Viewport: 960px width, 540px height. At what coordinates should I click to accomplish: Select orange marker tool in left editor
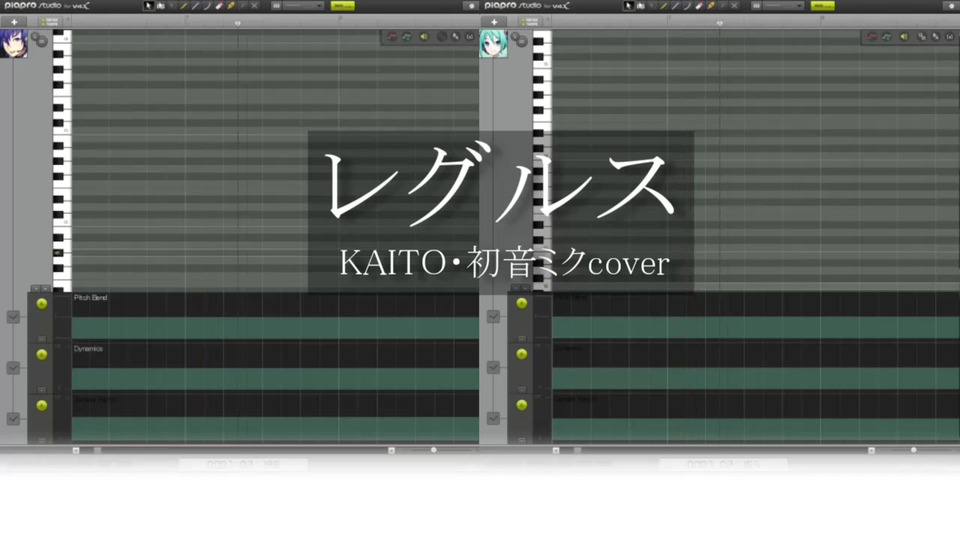(231, 6)
